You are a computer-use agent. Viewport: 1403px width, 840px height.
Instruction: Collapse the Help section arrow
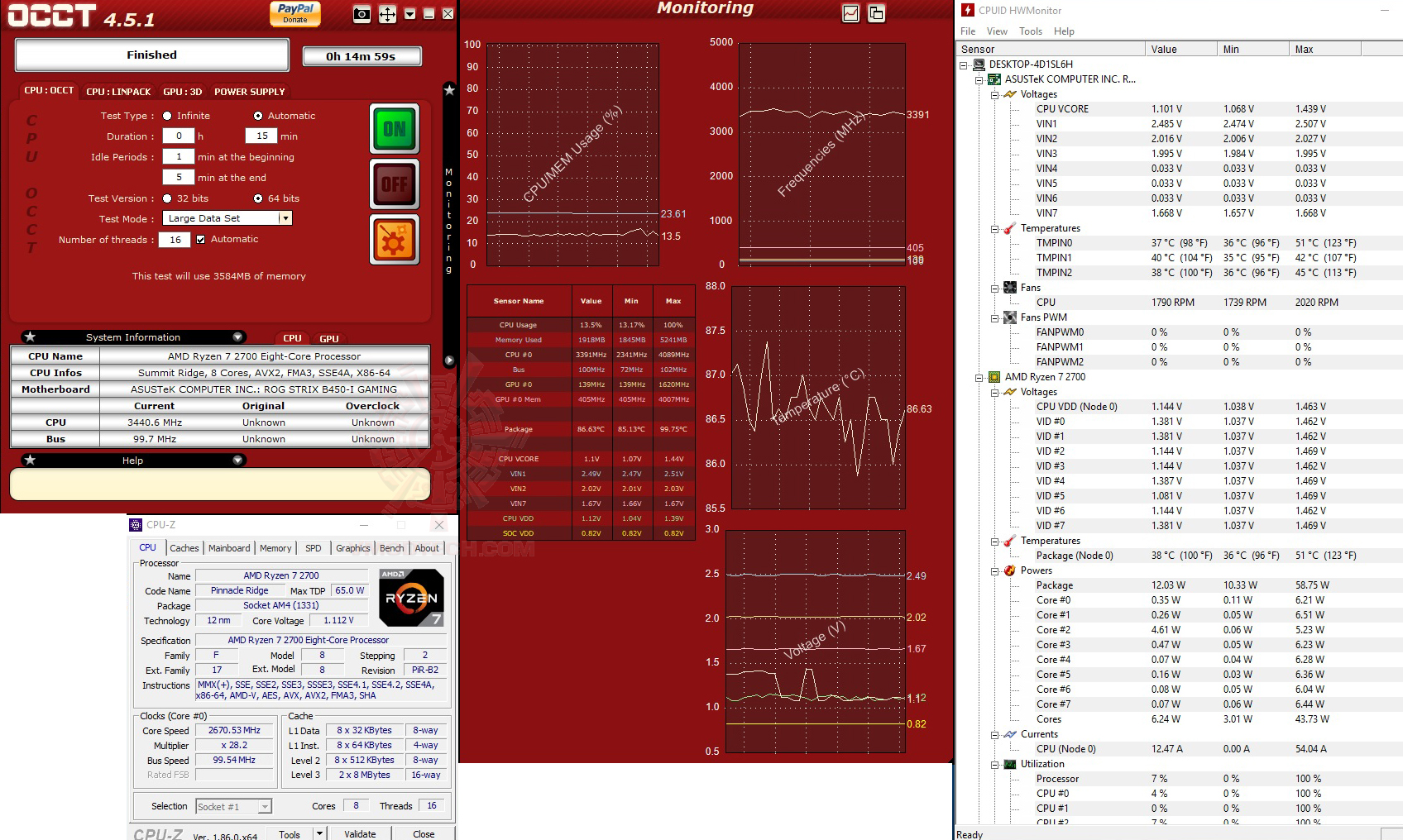(238, 460)
